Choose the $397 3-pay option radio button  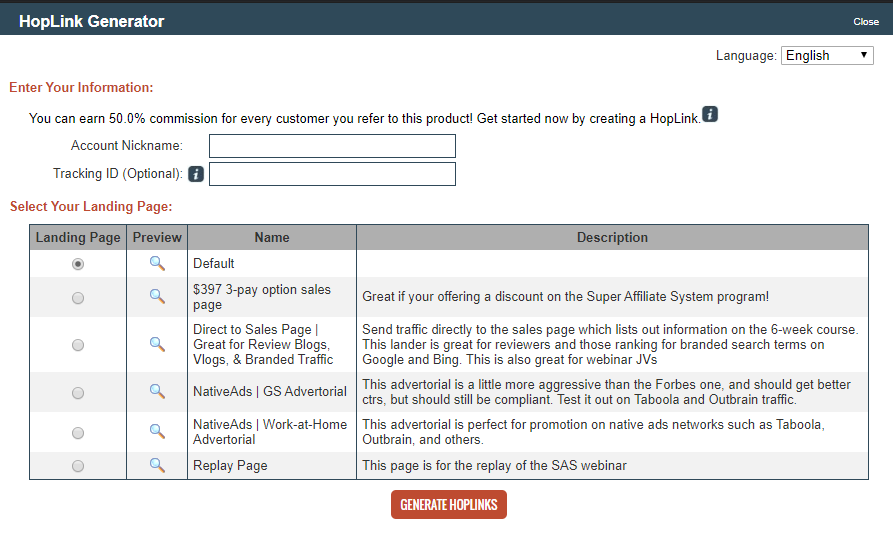tap(78, 298)
